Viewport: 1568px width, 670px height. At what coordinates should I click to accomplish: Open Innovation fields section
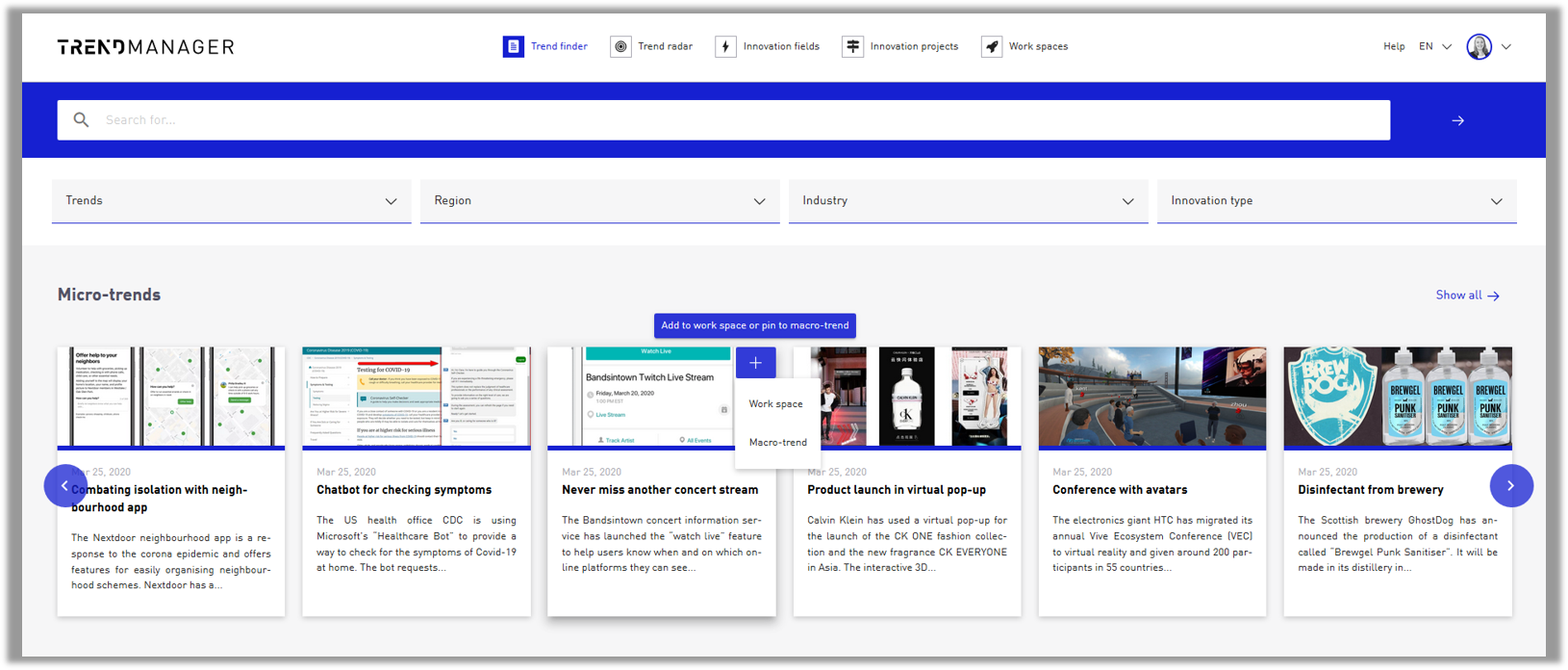[x=781, y=46]
